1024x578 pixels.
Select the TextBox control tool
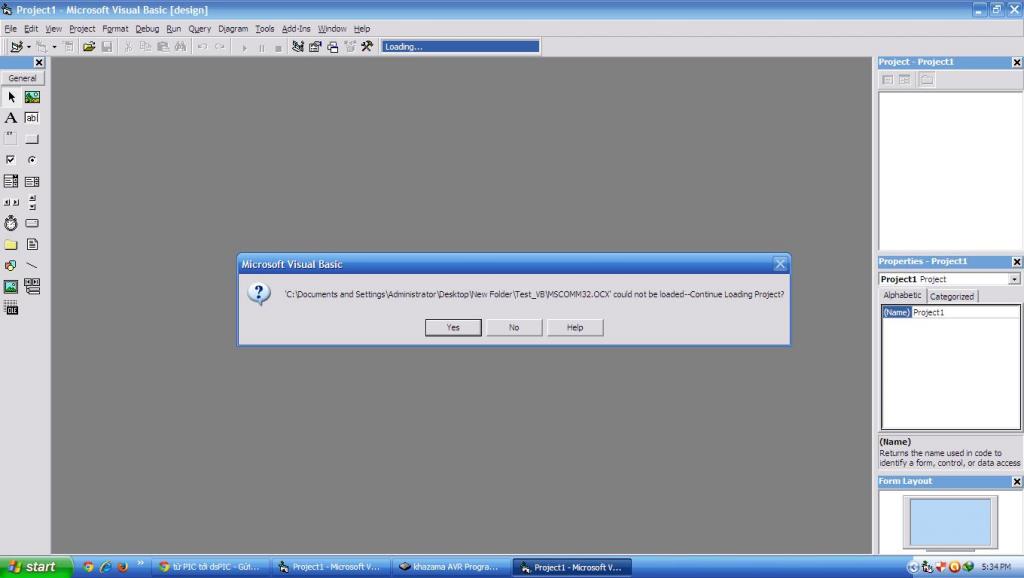(32, 118)
